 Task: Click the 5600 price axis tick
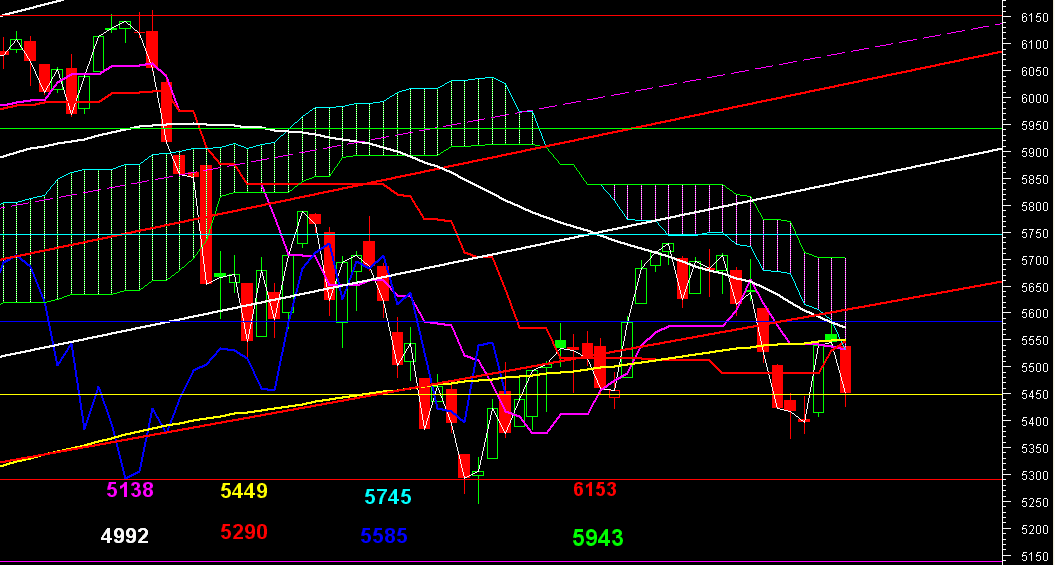(1035, 313)
